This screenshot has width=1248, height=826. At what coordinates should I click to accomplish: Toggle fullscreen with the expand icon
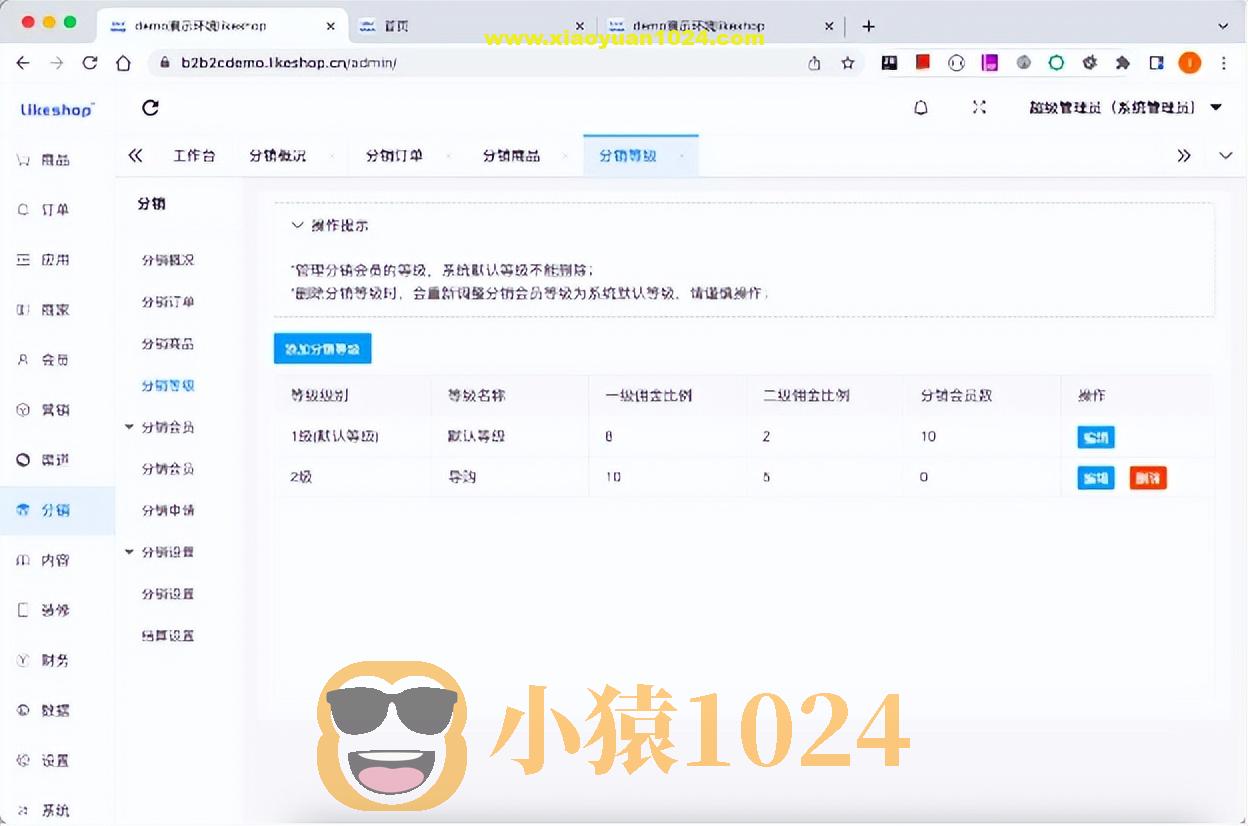[980, 107]
